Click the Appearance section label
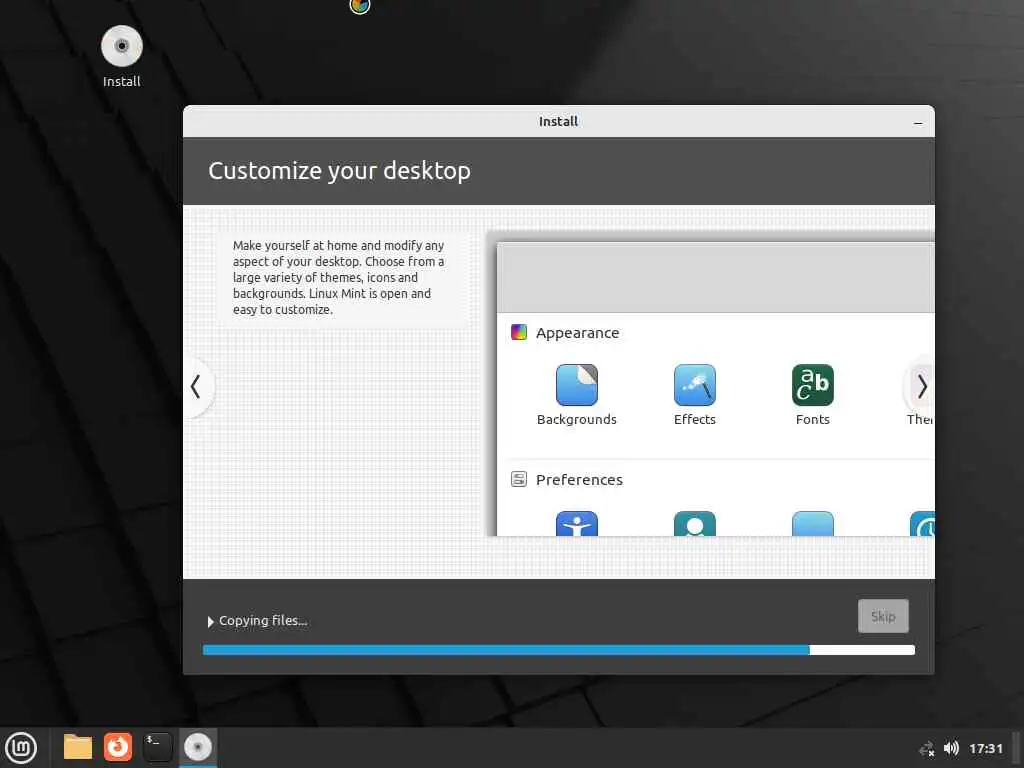This screenshot has height=768, width=1024. click(577, 332)
